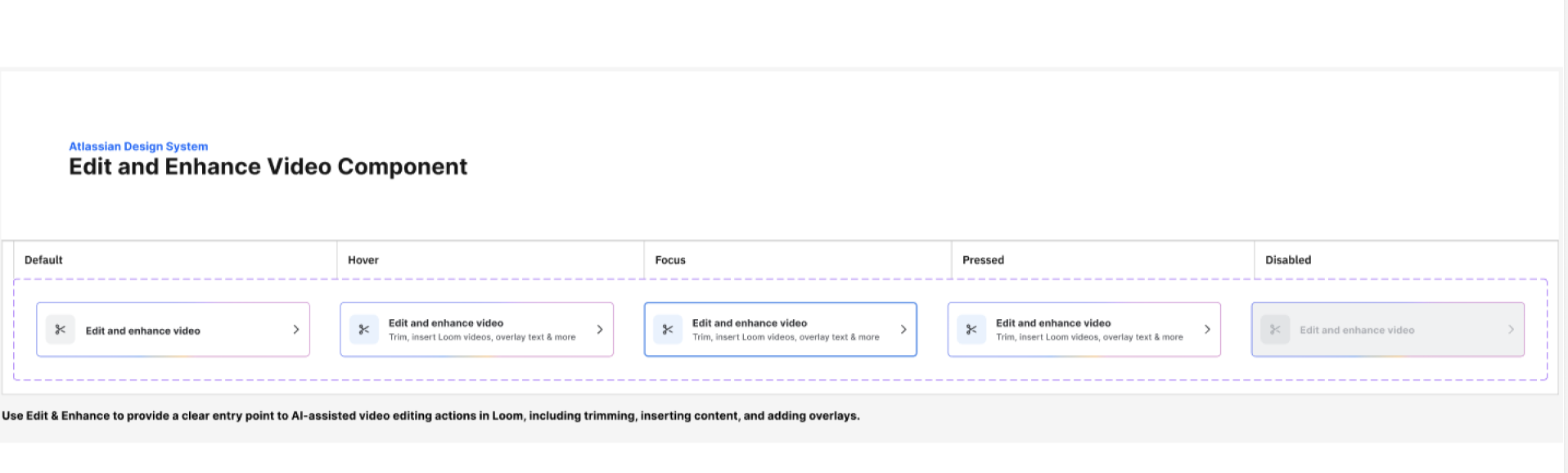Click the Focus card's 'Edit and enhance video' title
Image resolution: width=1568 pixels, height=473 pixels.
click(750, 323)
